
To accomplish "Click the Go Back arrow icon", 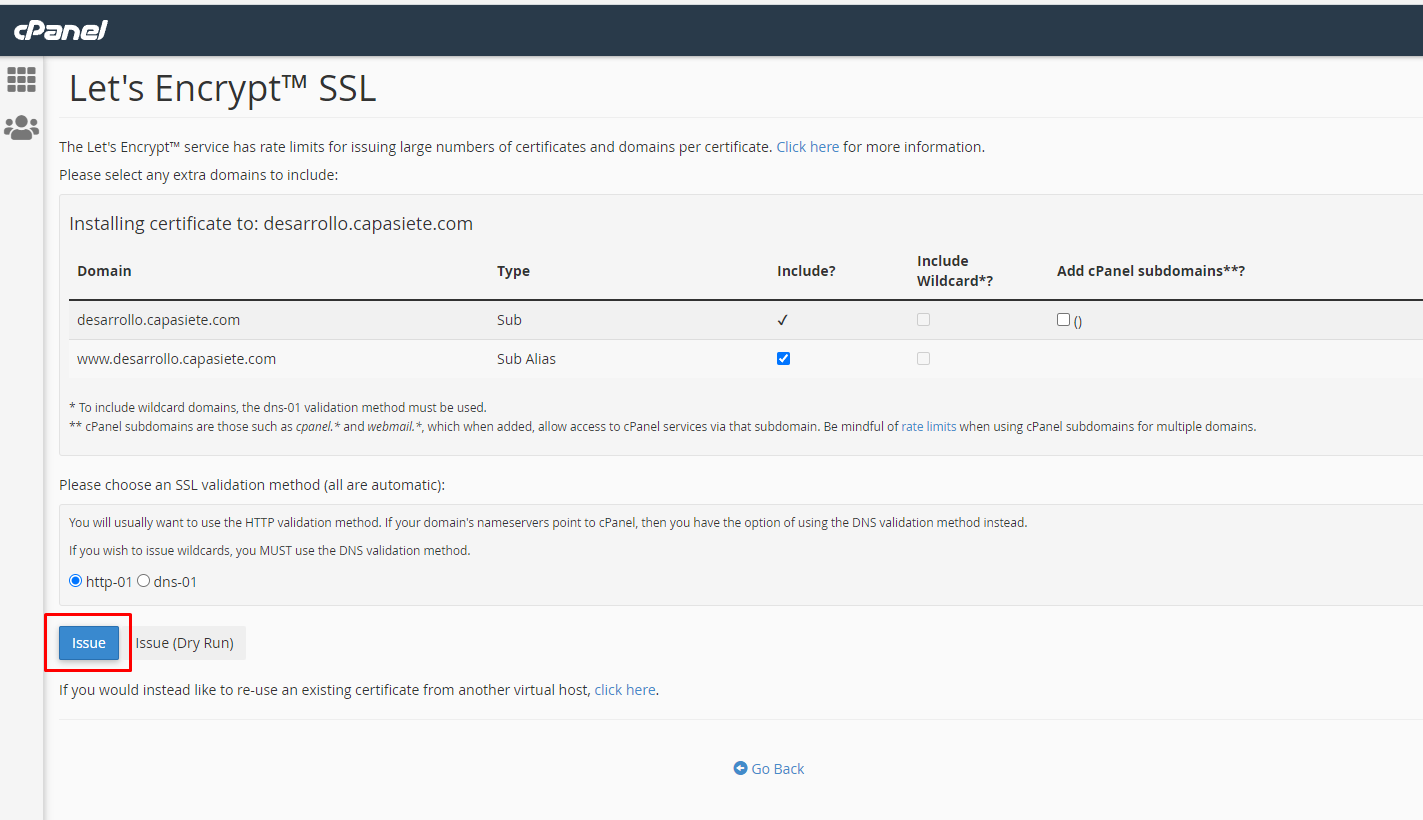I will point(740,768).
